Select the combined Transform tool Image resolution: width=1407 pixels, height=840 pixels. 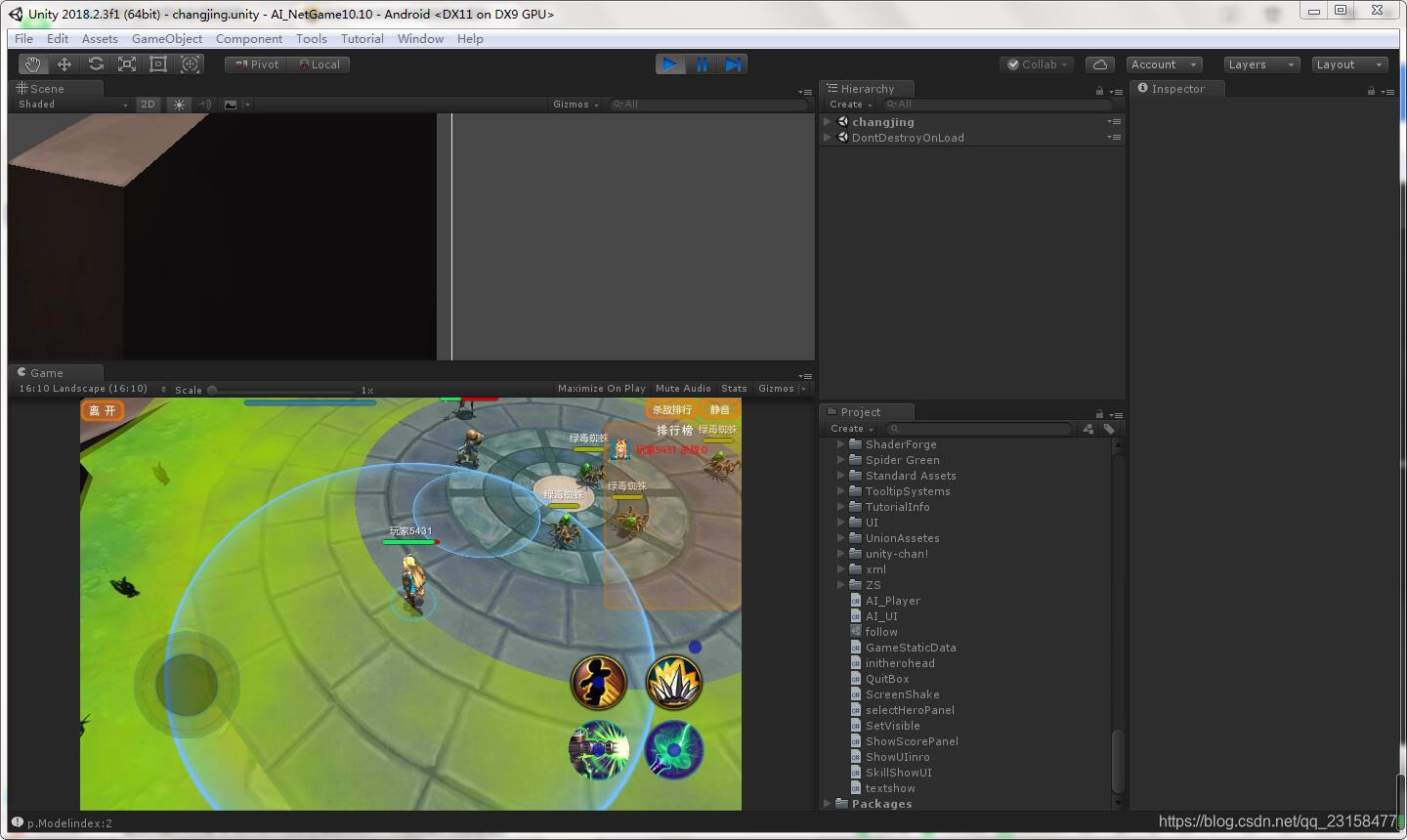click(x=191, y=64)
